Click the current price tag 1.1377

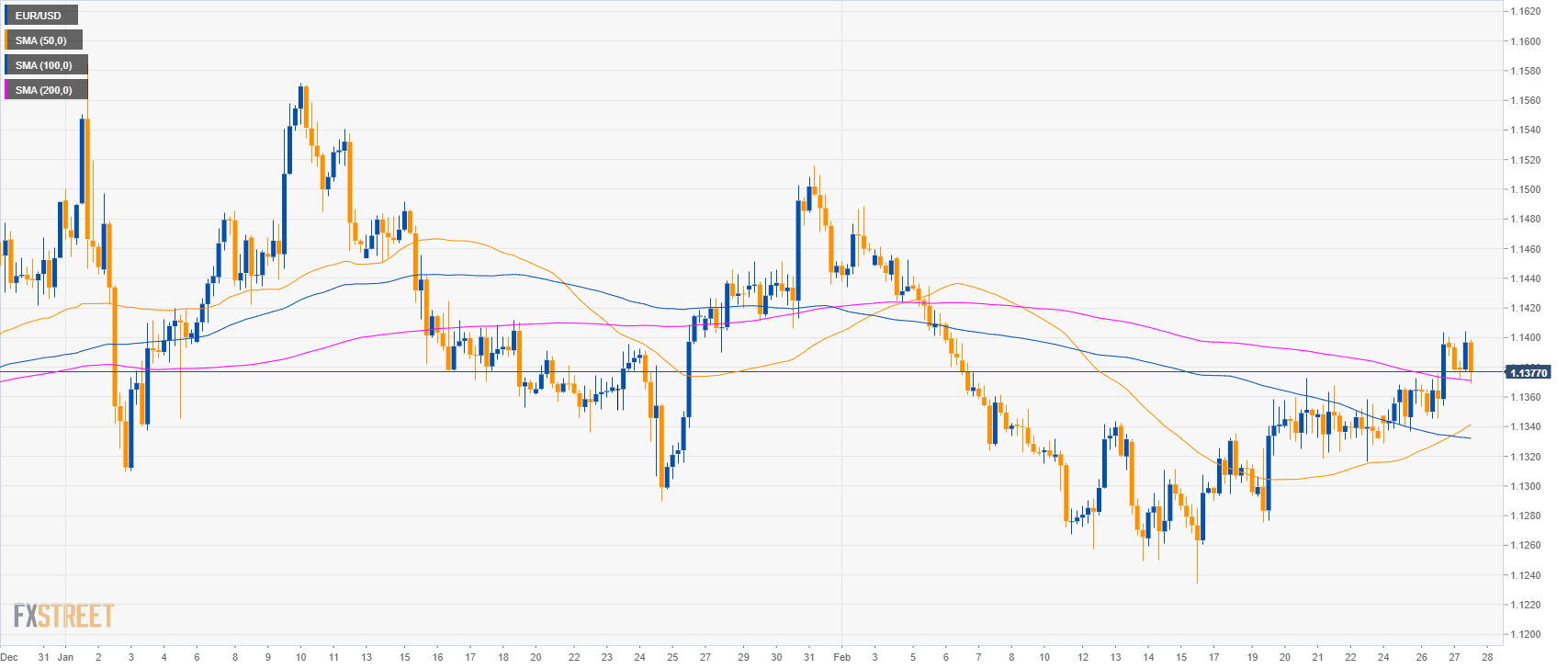point(1529,372)
